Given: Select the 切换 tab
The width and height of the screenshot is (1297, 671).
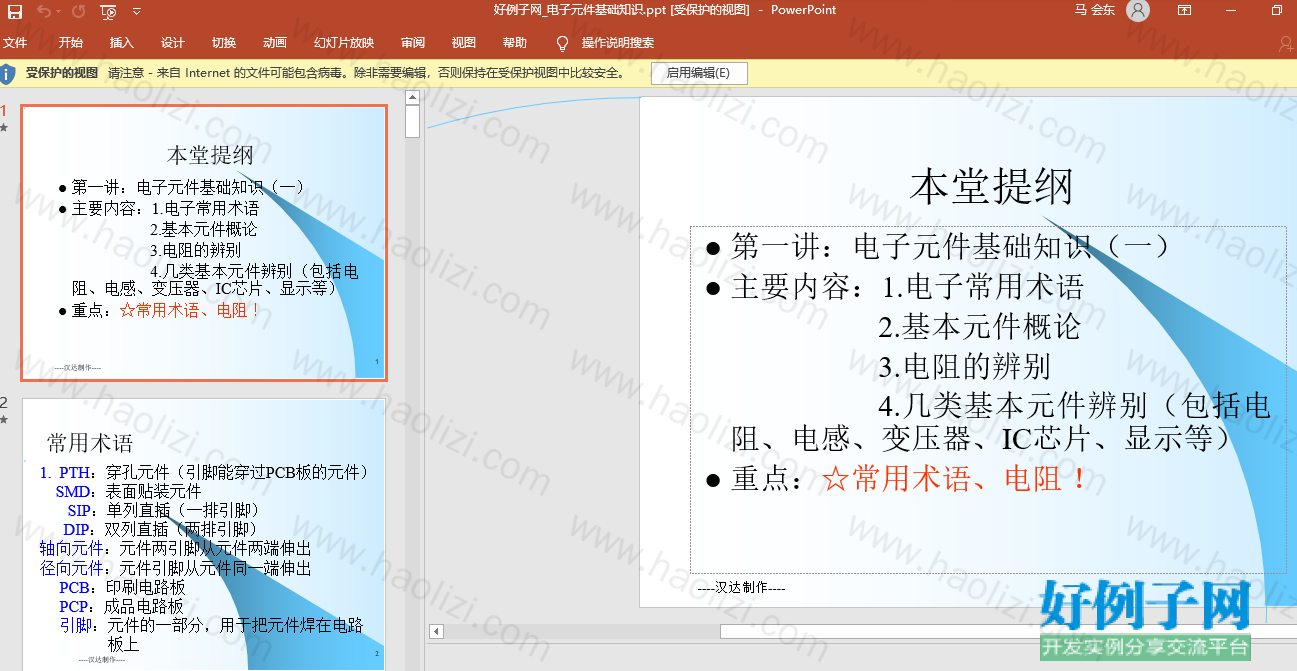Looking at the screenshot, I should click(224, 43).
